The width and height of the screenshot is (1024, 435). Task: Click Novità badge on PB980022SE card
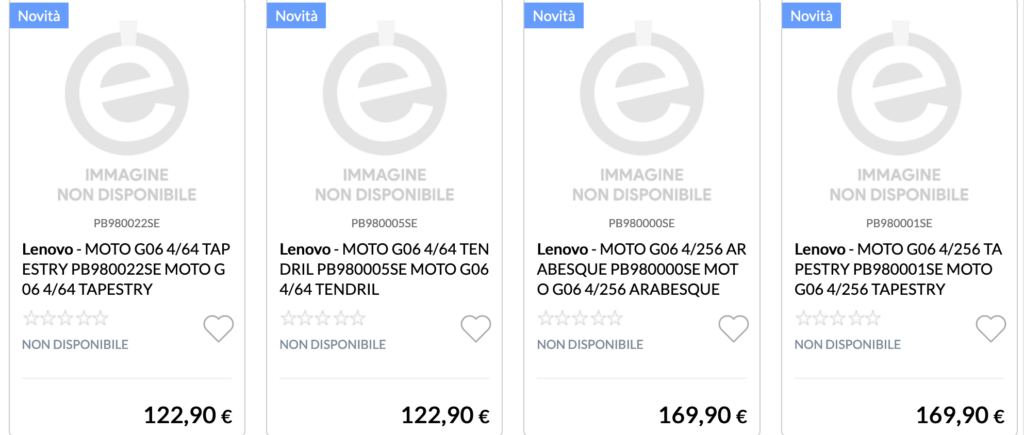pyautogui.click(x=40, y=15)
